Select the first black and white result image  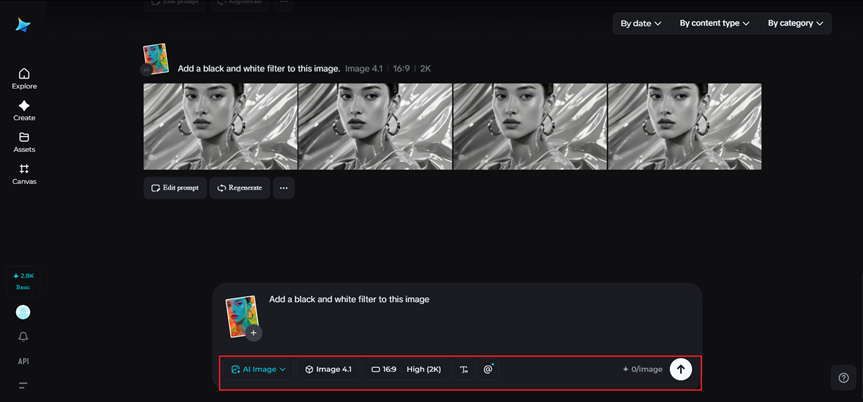point(220,126)
